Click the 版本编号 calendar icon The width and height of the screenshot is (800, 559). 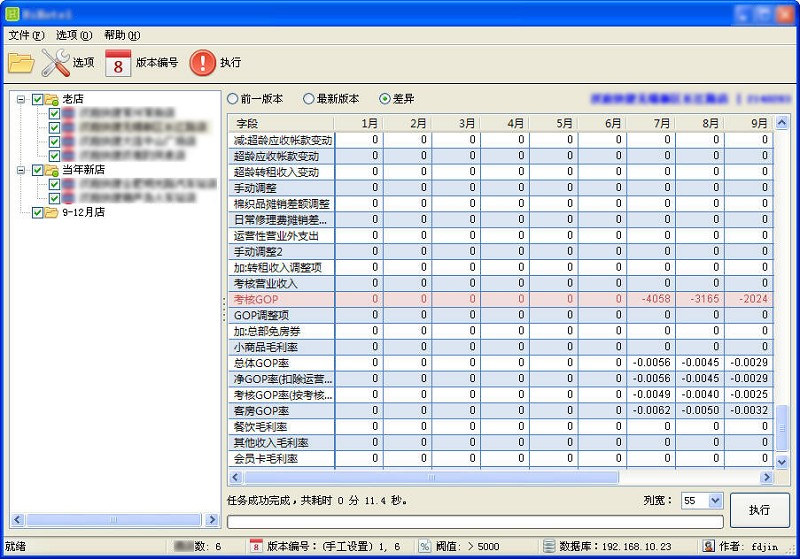coord(118,62)
